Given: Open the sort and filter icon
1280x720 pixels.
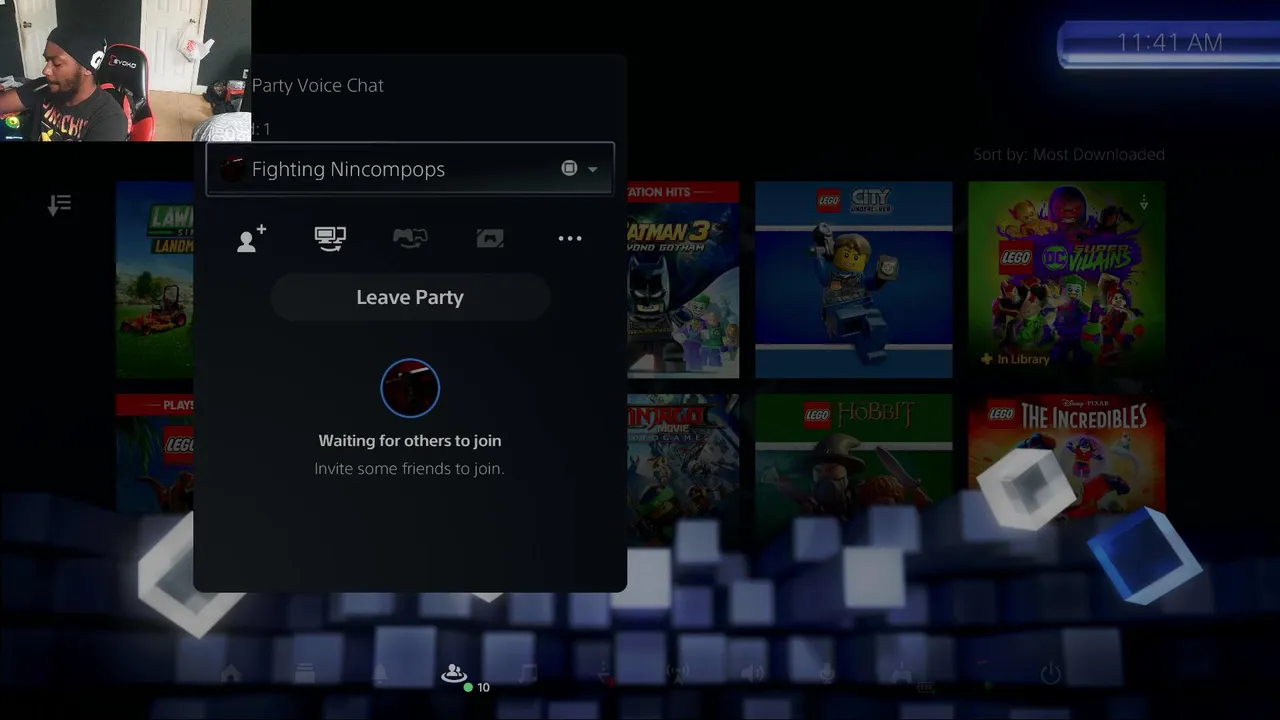Looking at the screenshot, I should pos(59,205).
